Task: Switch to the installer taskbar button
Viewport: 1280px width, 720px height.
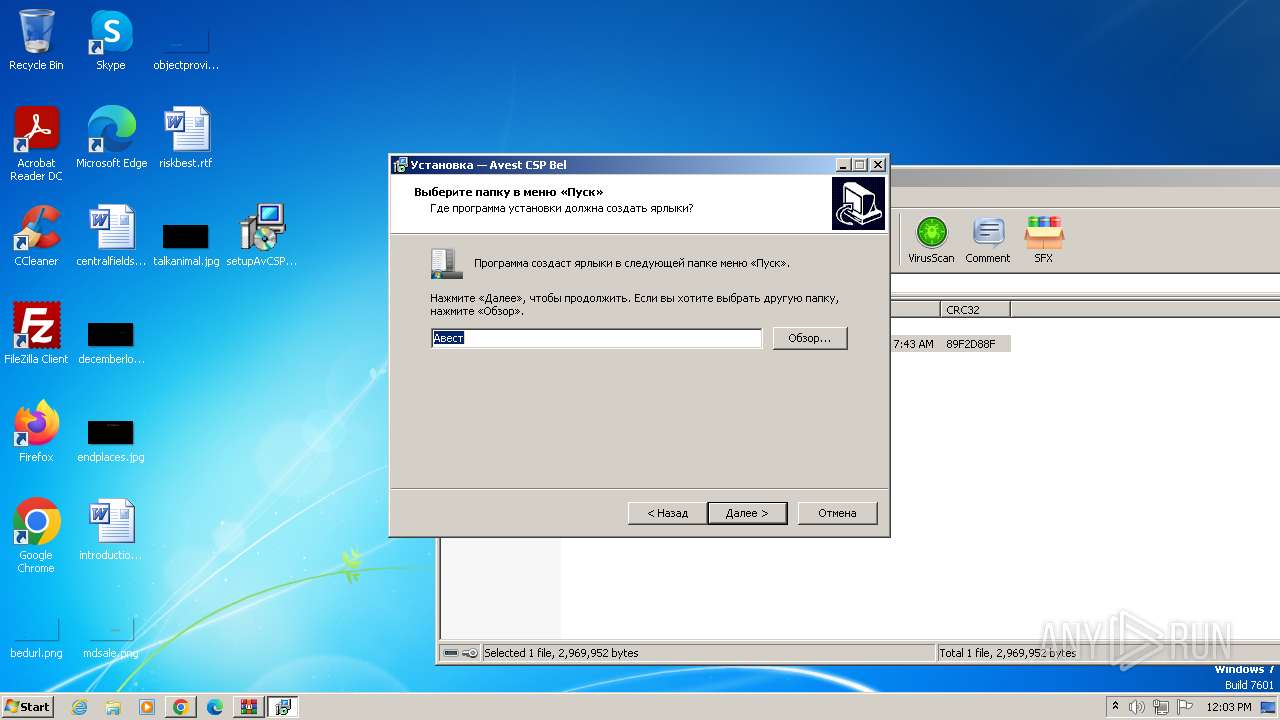Action: (x=282, y=707)
